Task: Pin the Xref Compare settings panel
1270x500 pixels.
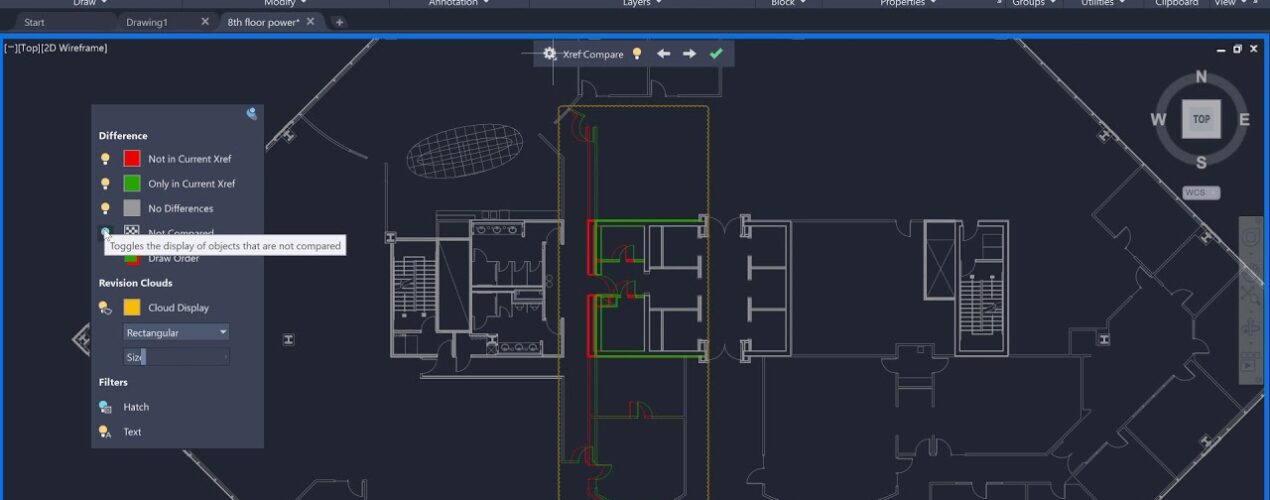Action: (252, 114)
